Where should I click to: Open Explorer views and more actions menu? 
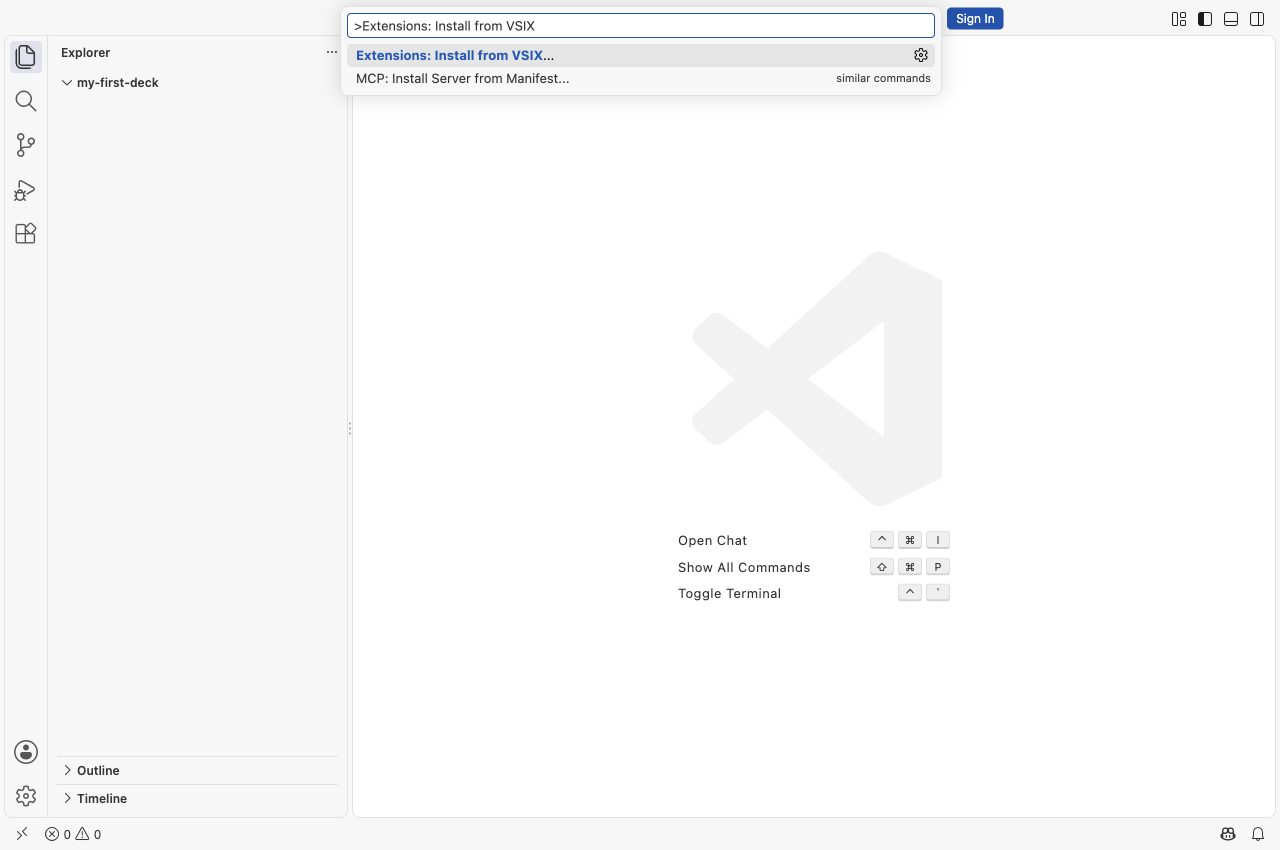point(332,52)
